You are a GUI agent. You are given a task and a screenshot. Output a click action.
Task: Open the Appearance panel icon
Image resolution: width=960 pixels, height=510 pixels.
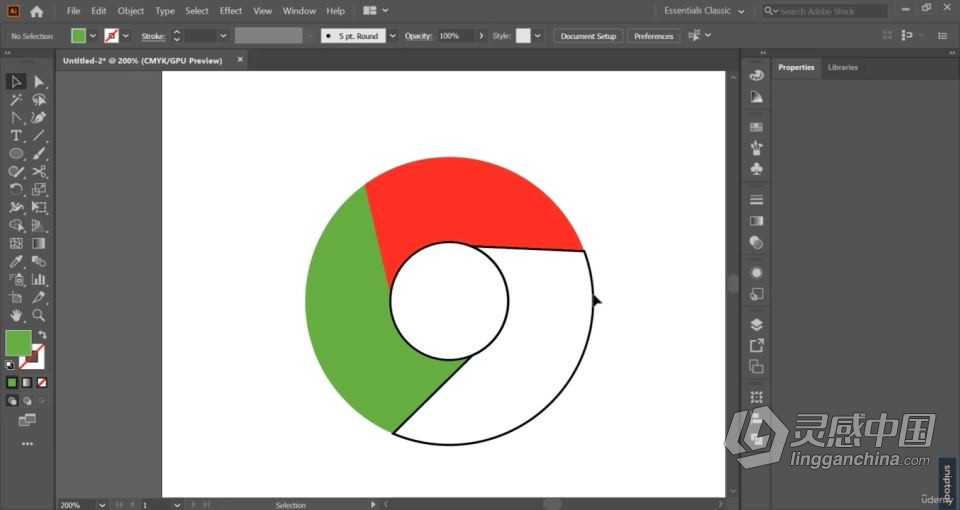[756, 272]
